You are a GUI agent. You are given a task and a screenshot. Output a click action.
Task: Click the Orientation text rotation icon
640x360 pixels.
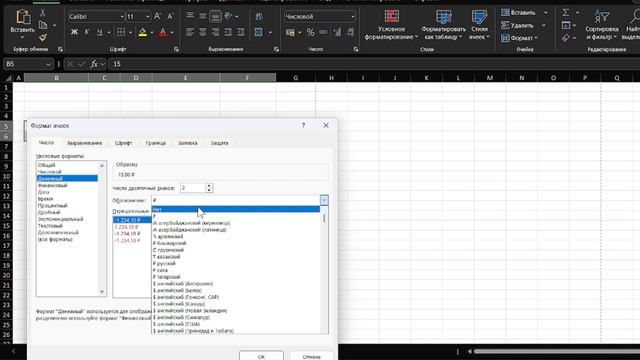229,16
